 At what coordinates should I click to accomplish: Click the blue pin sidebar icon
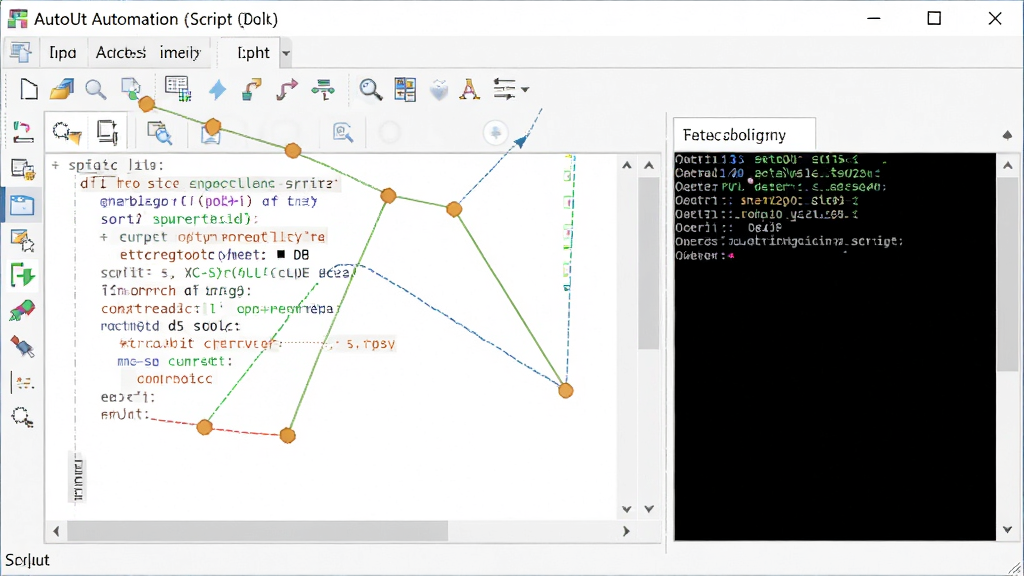point(22,346)
